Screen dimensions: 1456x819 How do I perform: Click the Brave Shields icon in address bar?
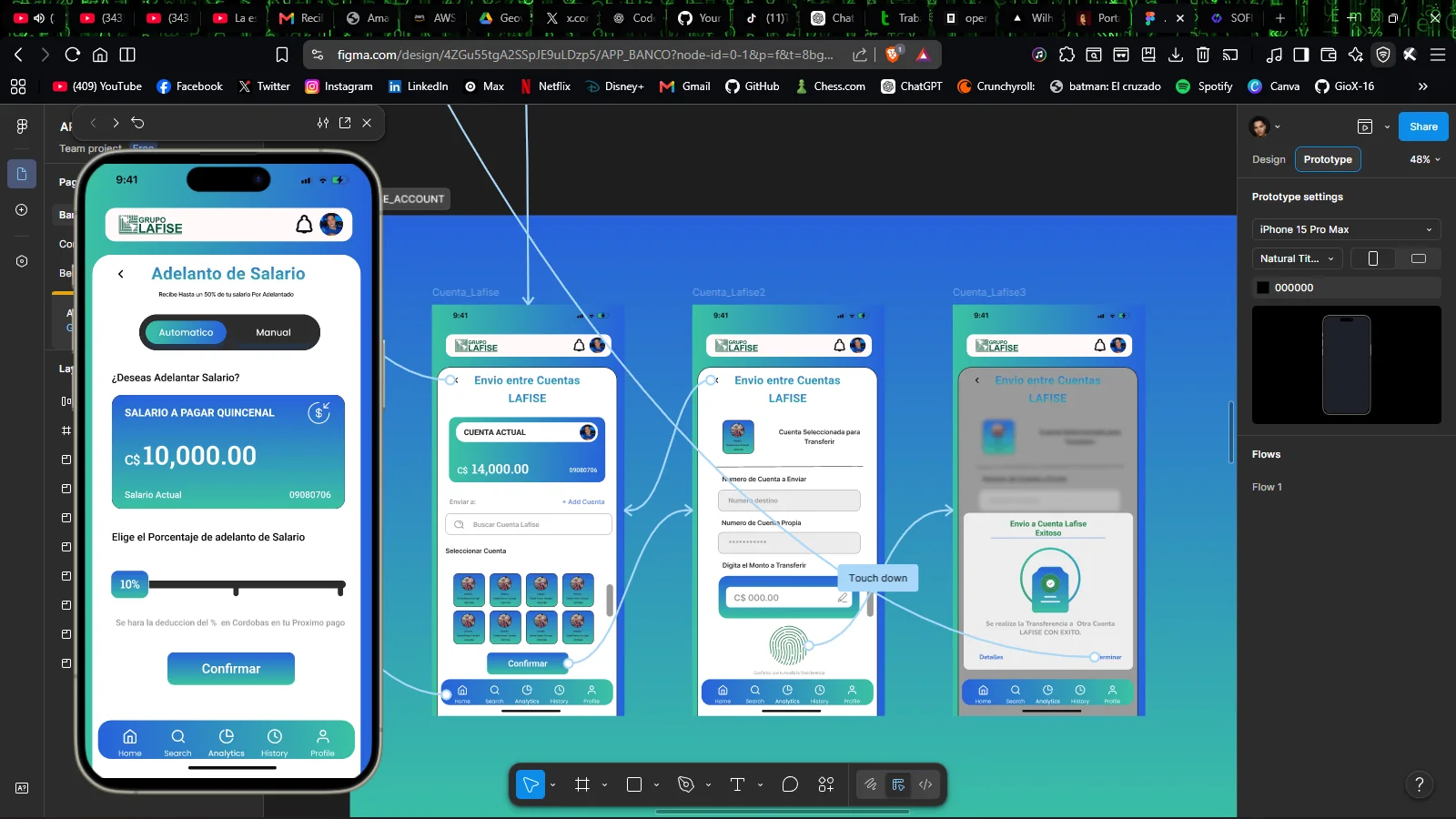(x=893, y=55)
